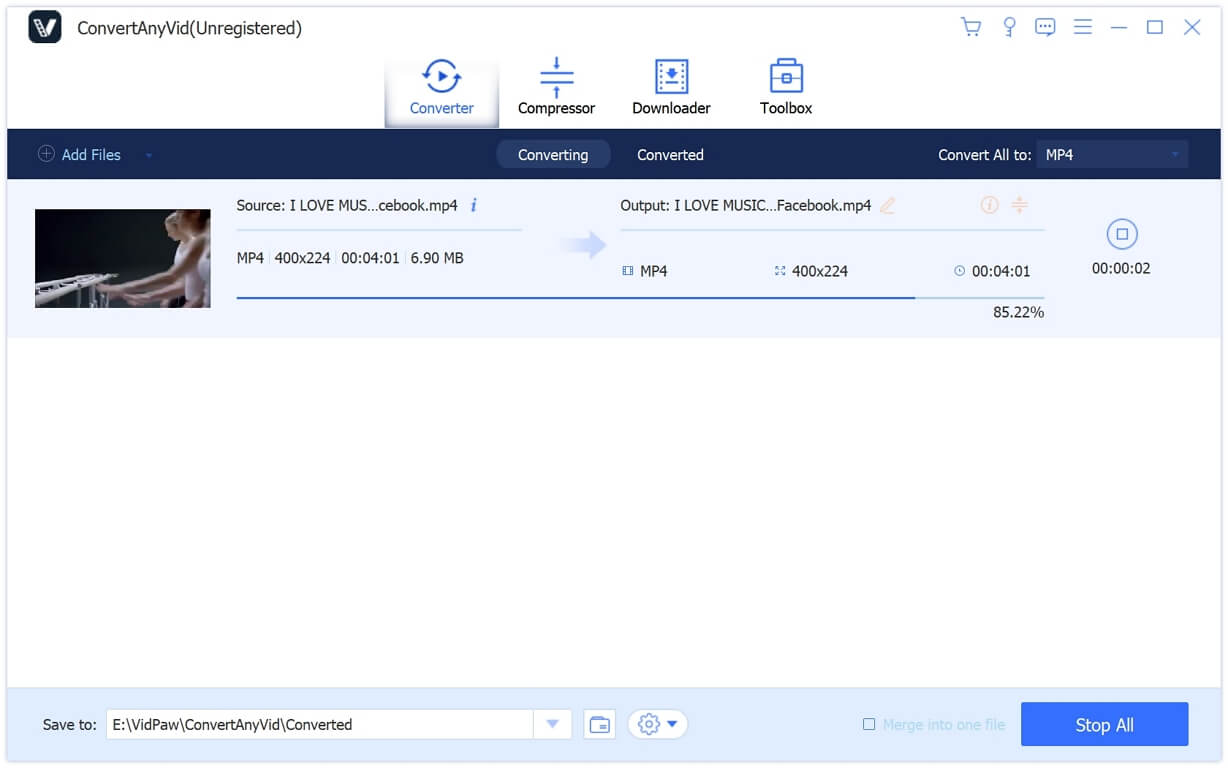
Task: Click the conversion progress bar
Action: (x=640, y=297)
